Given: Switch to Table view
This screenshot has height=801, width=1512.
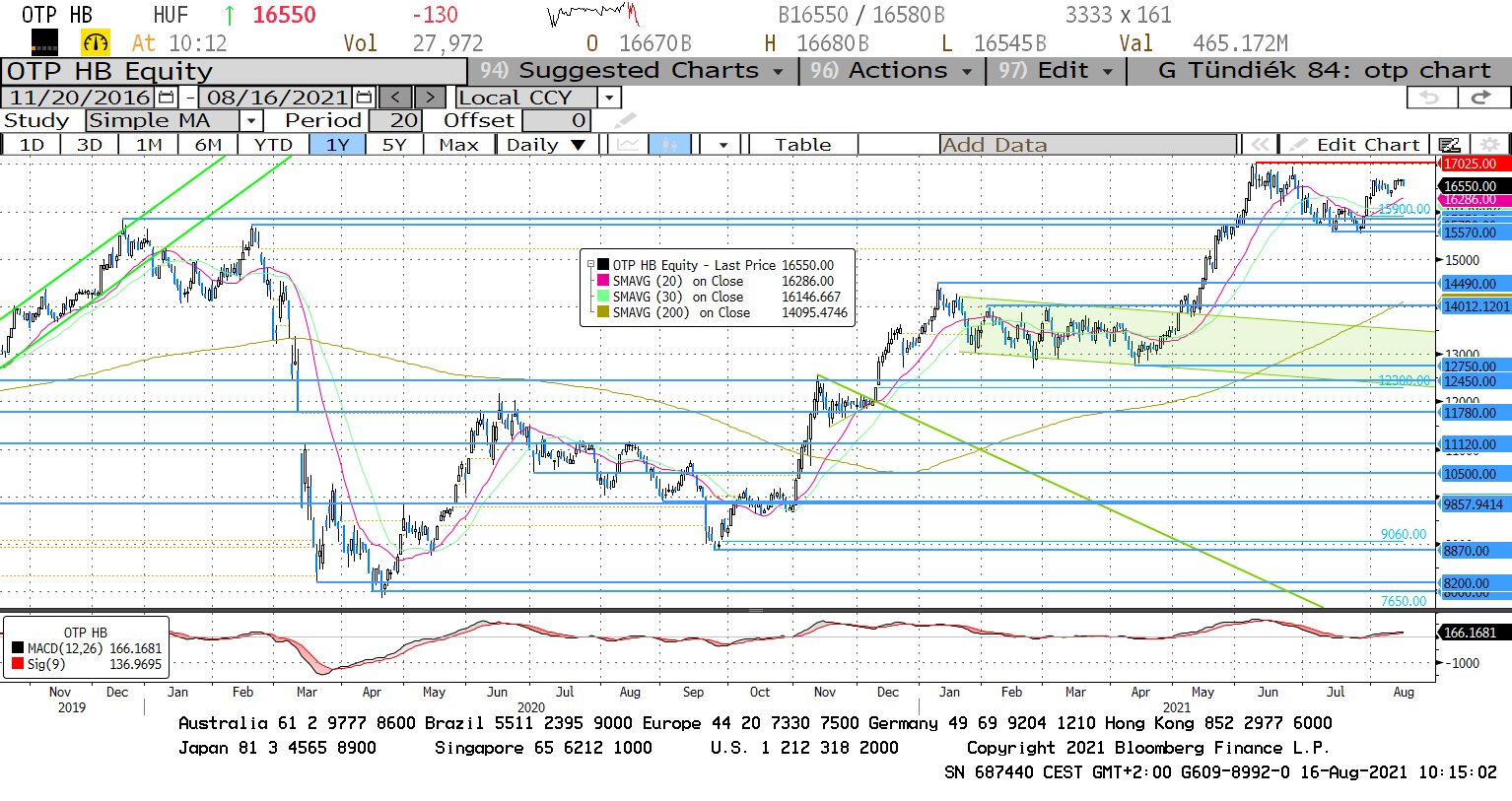Looking at the screenshot, I should pyautogui.click(x=803, y=145).
